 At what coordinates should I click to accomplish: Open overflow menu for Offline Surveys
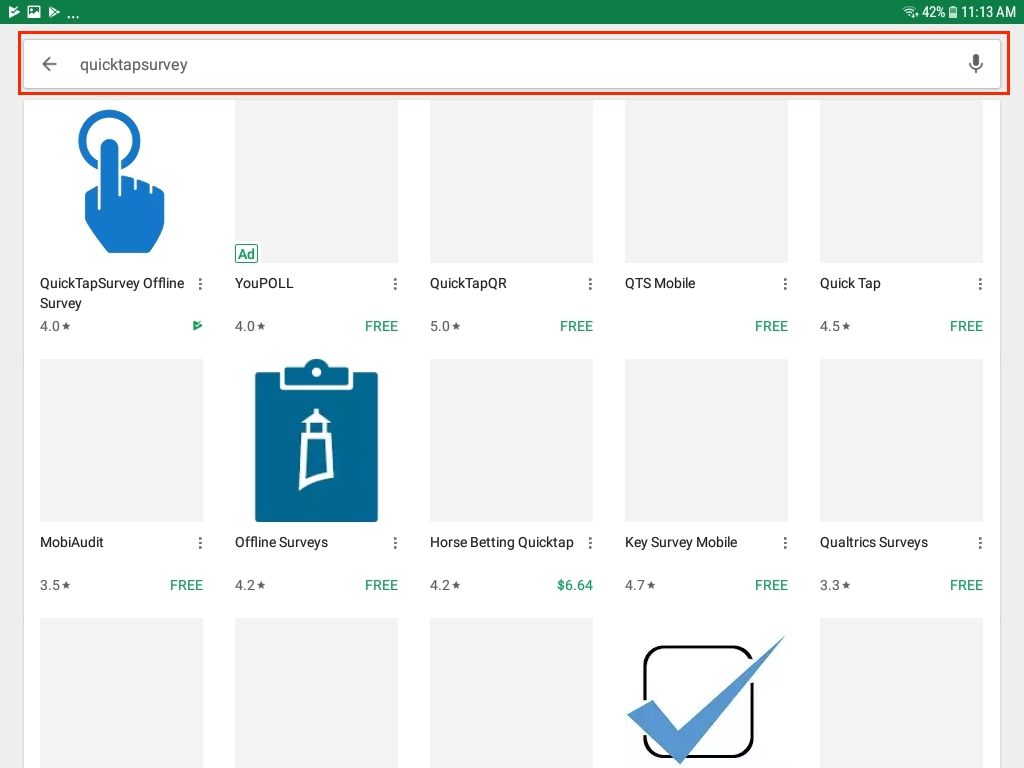[x=395, y=543]
